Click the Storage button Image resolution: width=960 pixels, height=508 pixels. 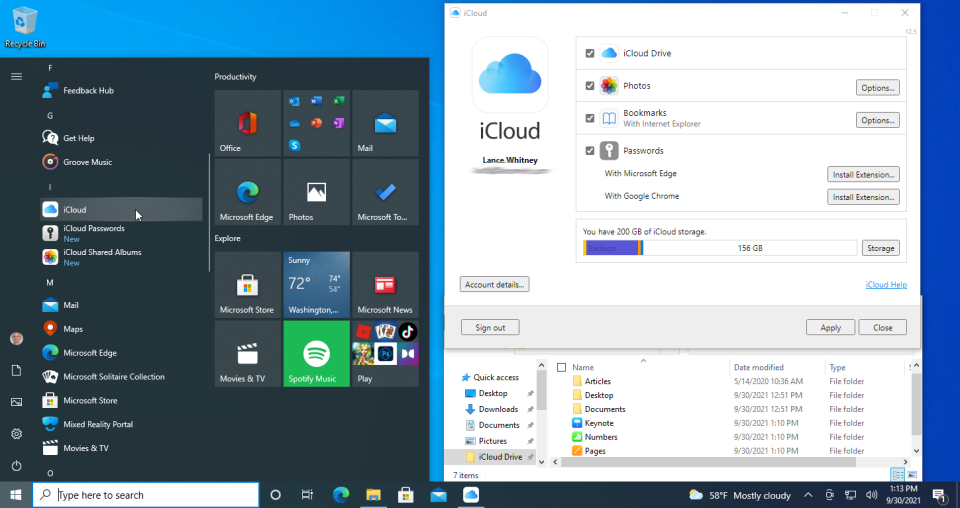pyautogui.click(x=880, y=248)
